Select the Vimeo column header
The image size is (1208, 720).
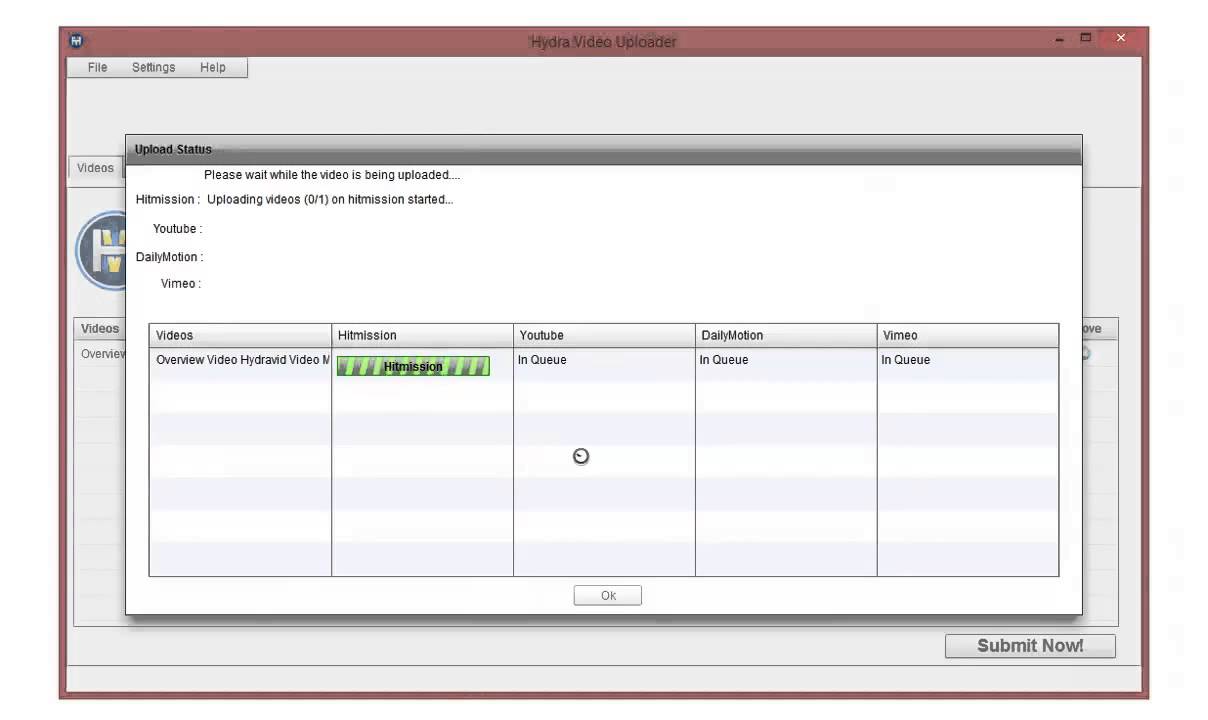tap(968, 335)
